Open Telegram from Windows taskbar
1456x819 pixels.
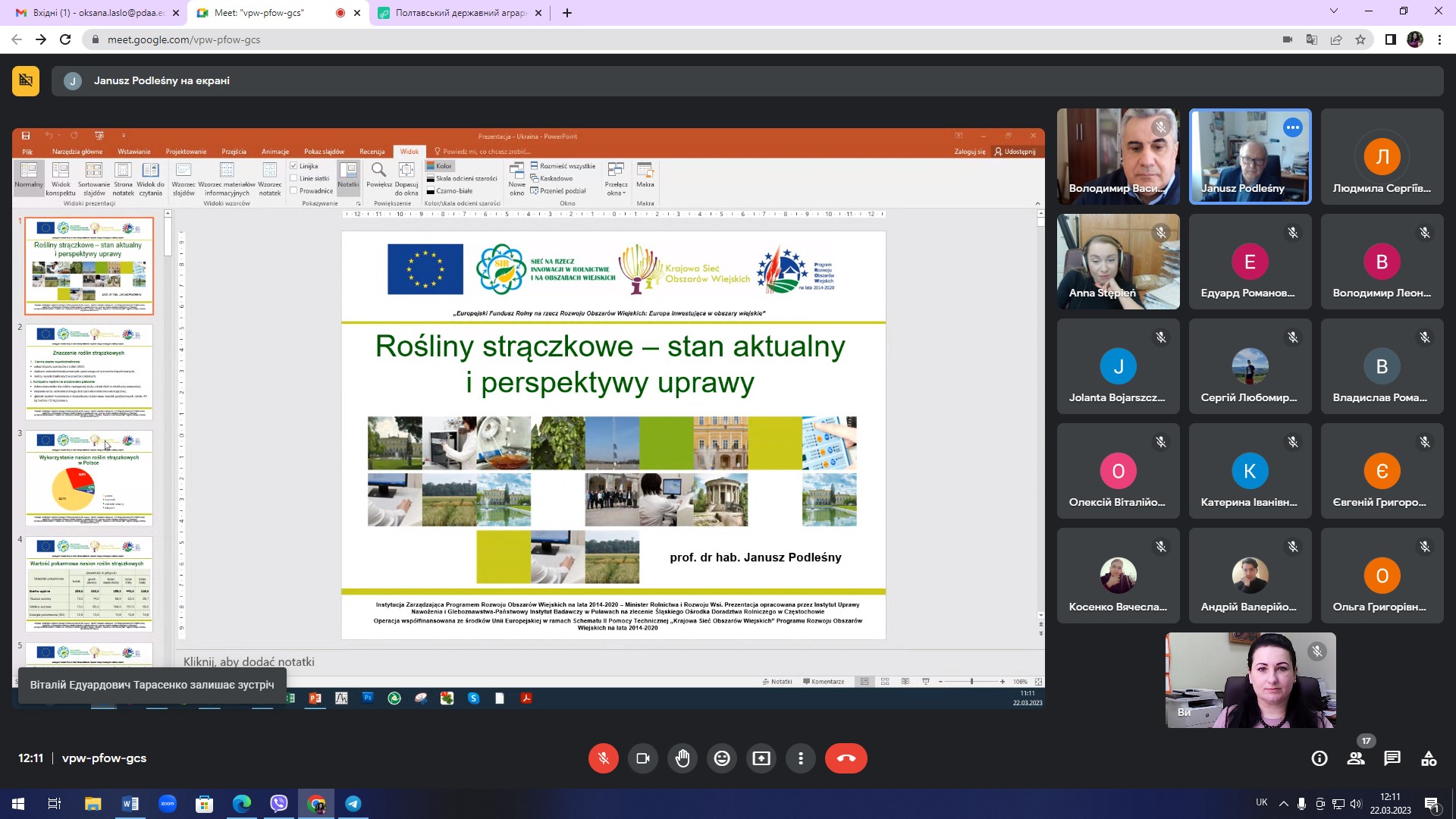coord(353,804)
